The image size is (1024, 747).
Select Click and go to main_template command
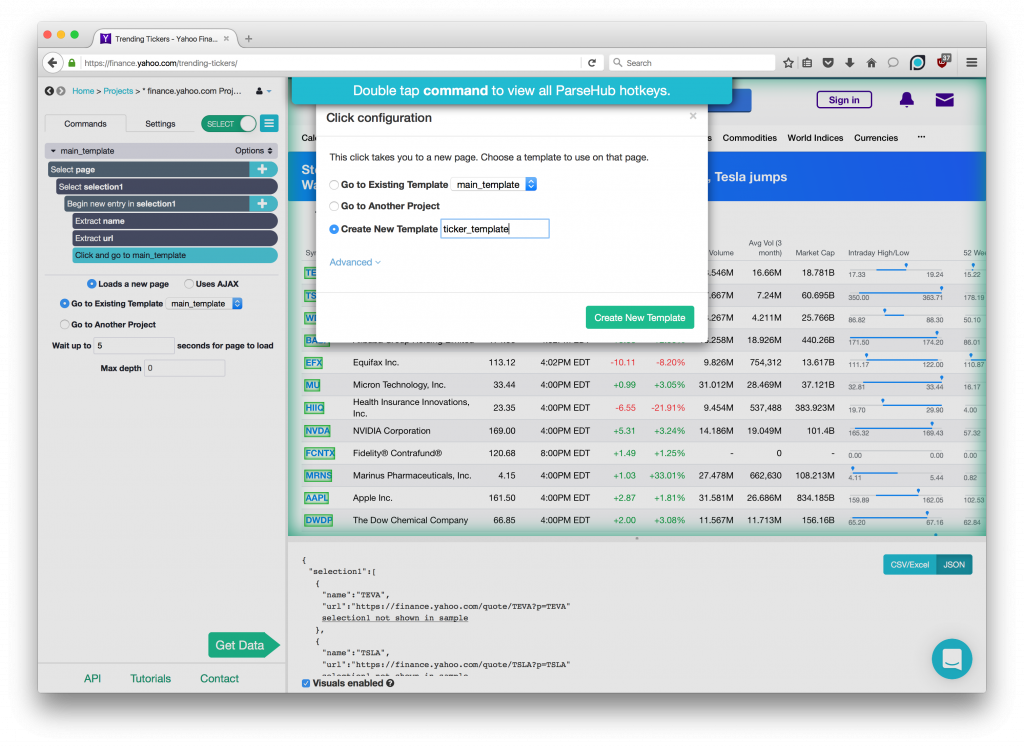174,255
